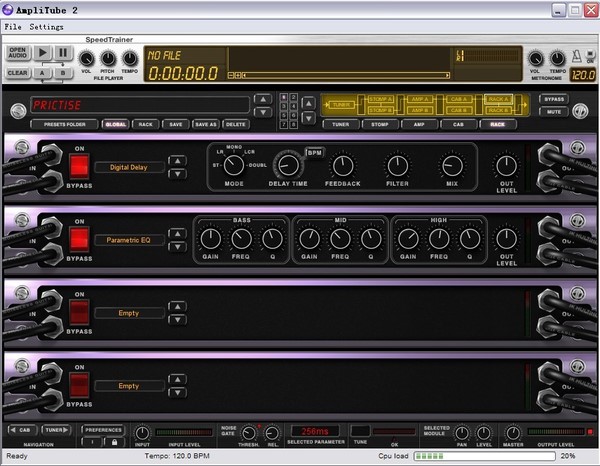Image resolution: width=600 pixels, height=466 pixels.
Task: Adjust the file player VOL knob
Action: (86, 59)
